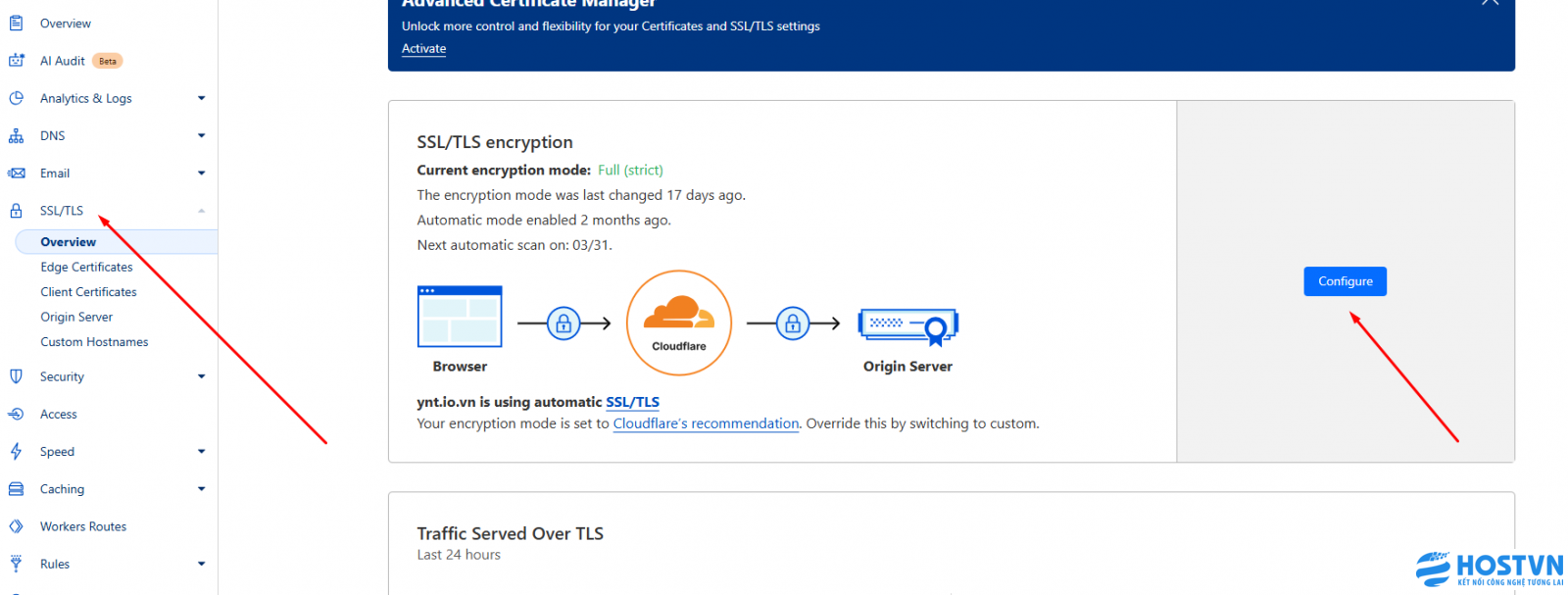Click the Browser window diagram icon
The height and width of the screenshot is (595, 1568).
tap(460, 317)
